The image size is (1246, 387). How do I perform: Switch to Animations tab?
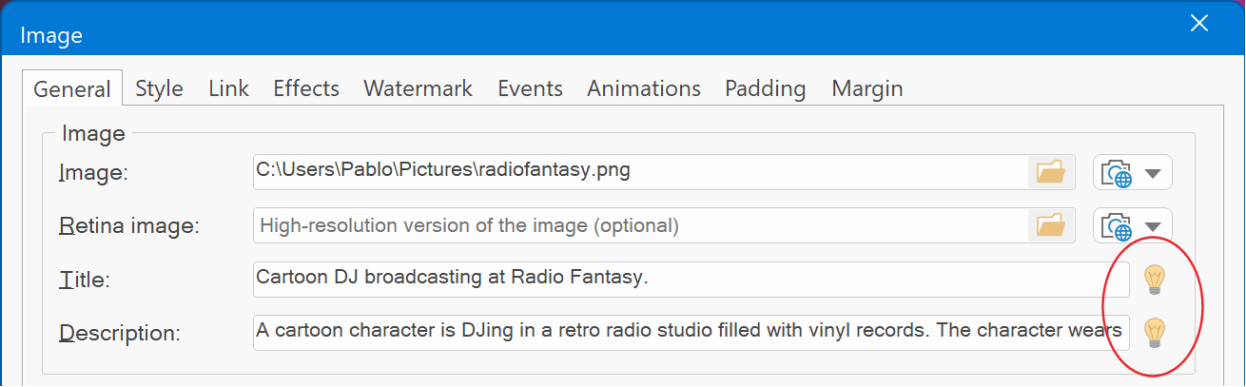644,88
